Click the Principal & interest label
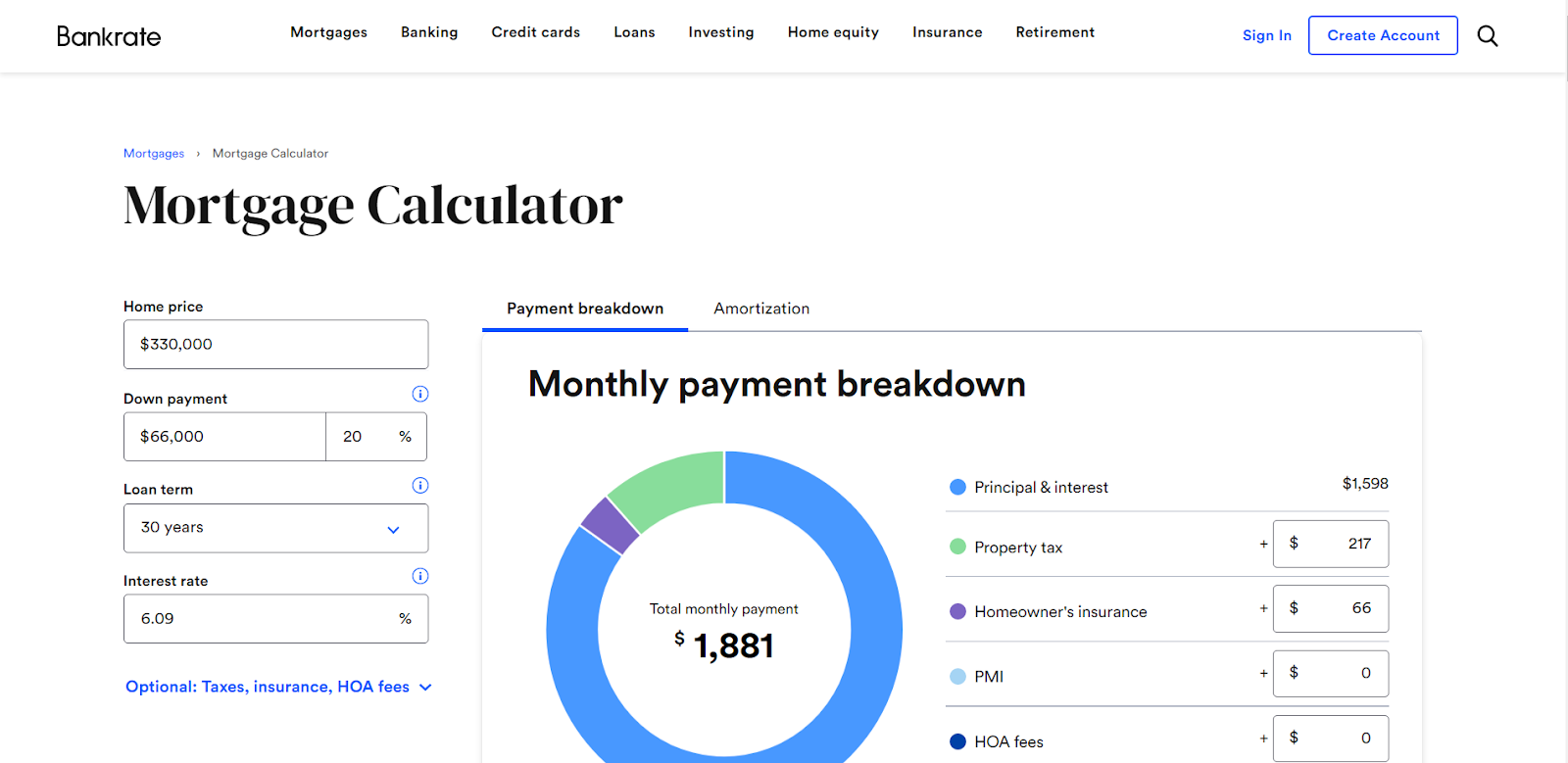Image resolution: width=1568 pixels, height=763 pixels. pos(1041,488)
